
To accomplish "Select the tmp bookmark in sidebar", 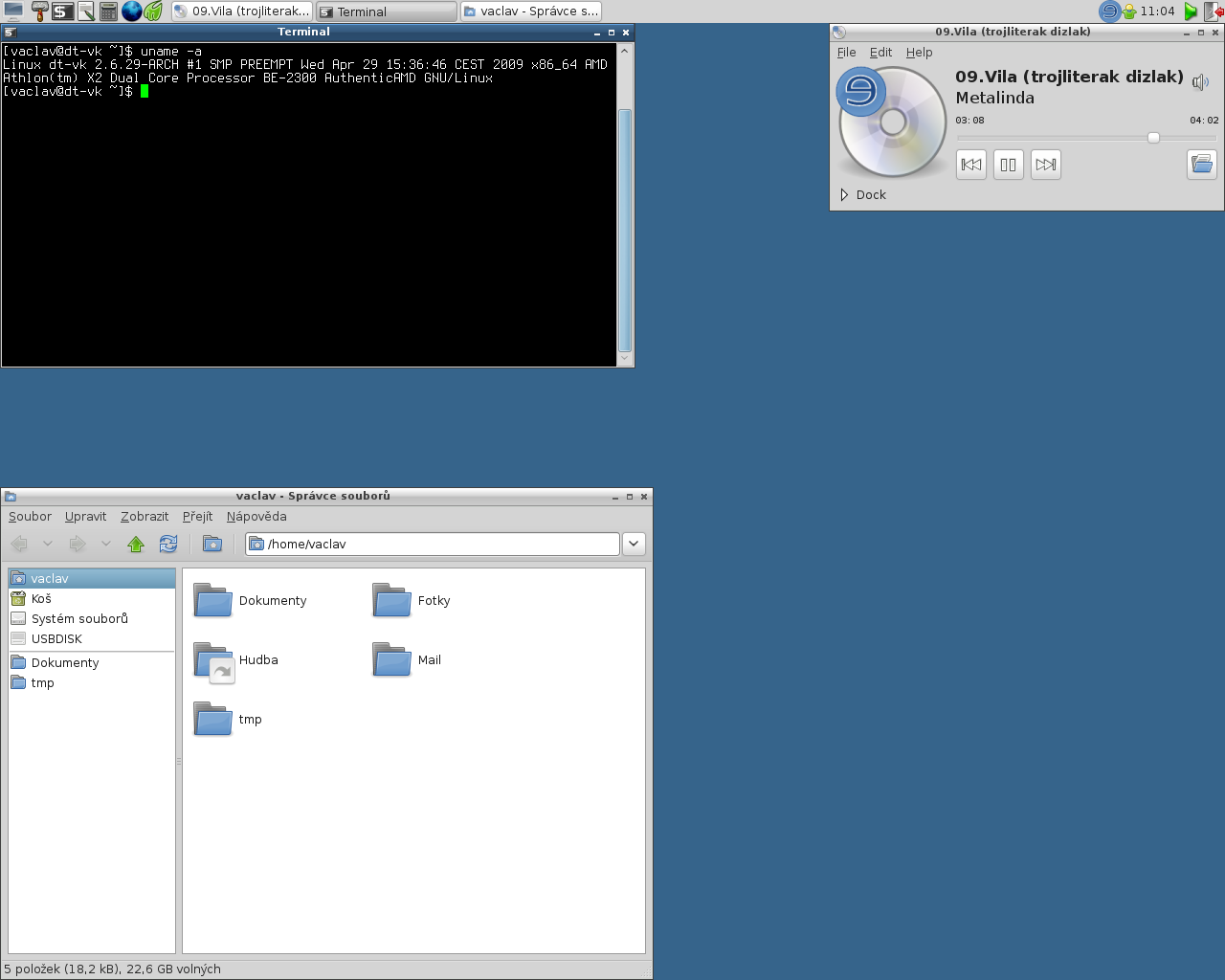I will 92,682.
